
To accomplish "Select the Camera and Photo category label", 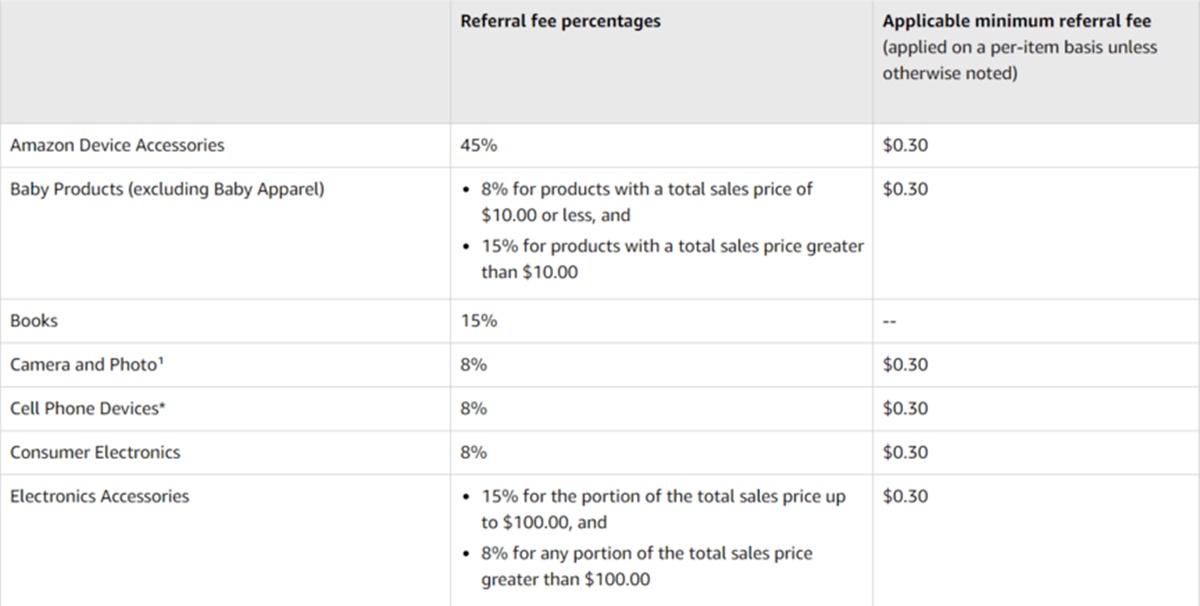I will point(86,365).
